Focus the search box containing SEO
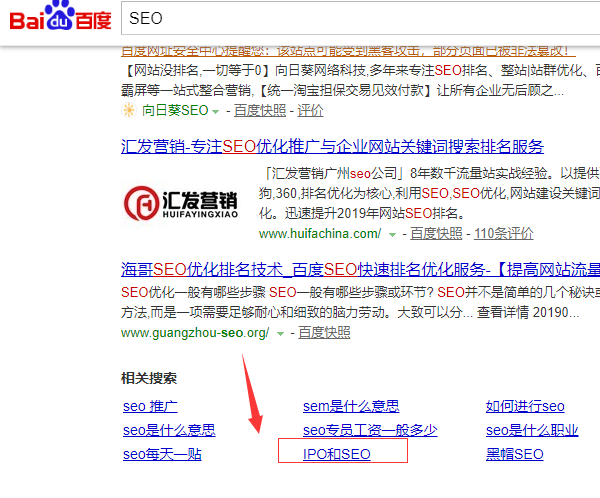Screen dimensions: 600x498 coord(360,18)
